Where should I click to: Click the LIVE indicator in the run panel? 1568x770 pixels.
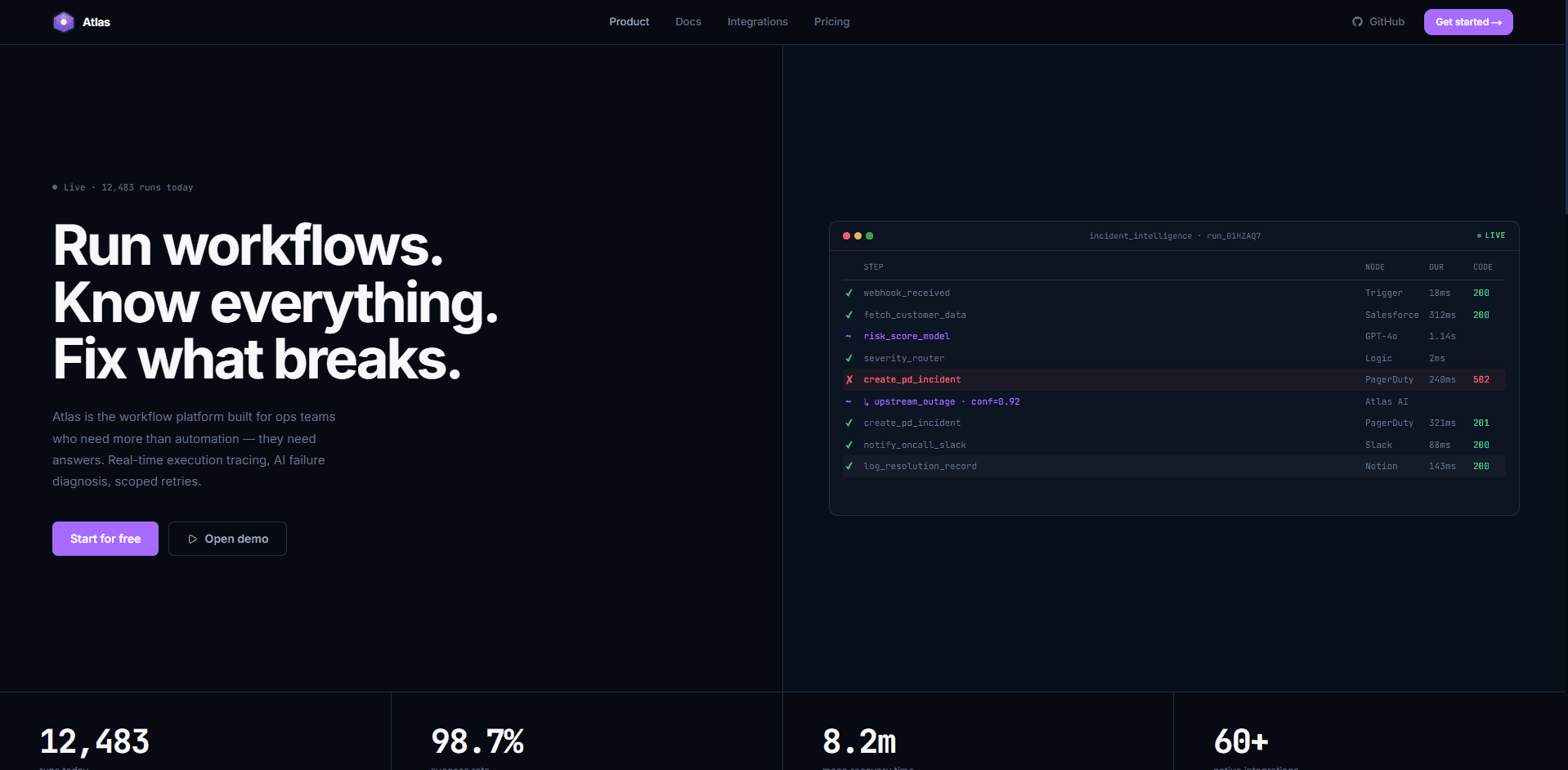pos(1491,235)
